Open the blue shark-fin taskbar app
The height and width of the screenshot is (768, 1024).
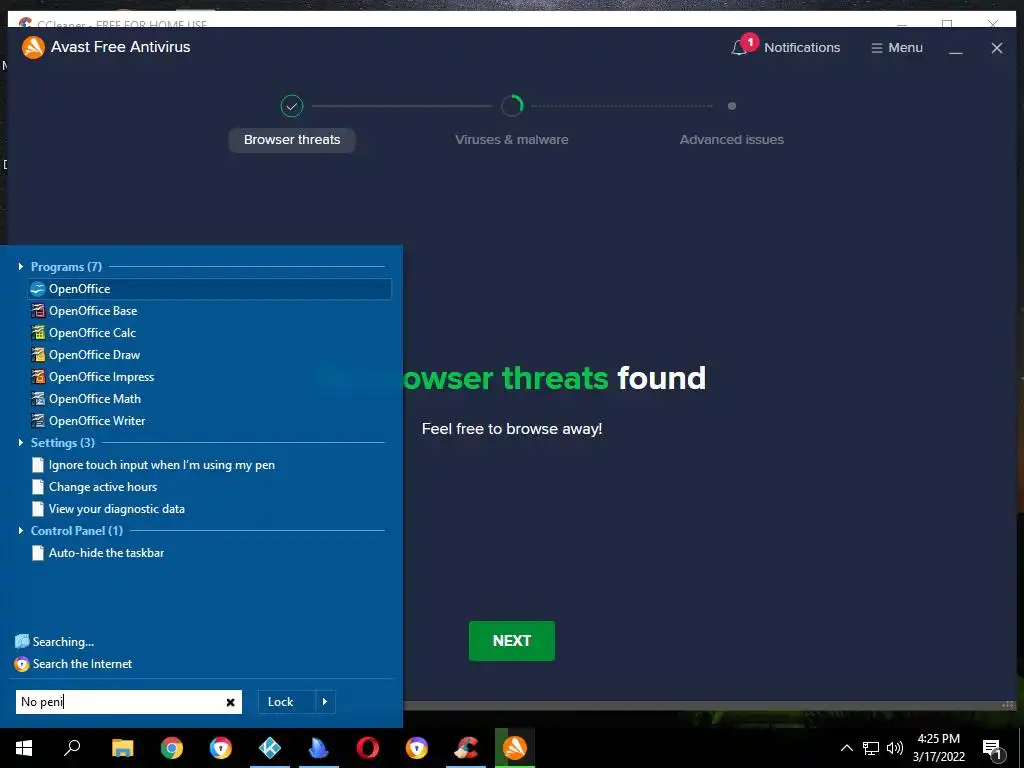click(319, 748)
